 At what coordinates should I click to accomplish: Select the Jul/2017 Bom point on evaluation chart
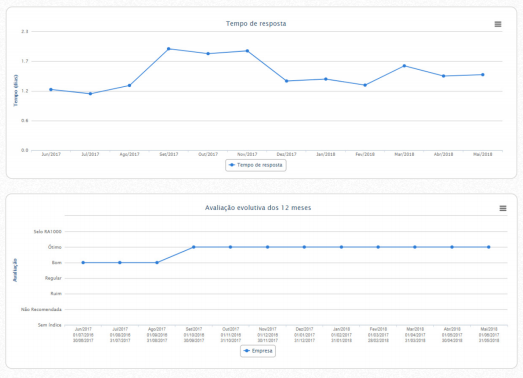[x=120, y=263]
